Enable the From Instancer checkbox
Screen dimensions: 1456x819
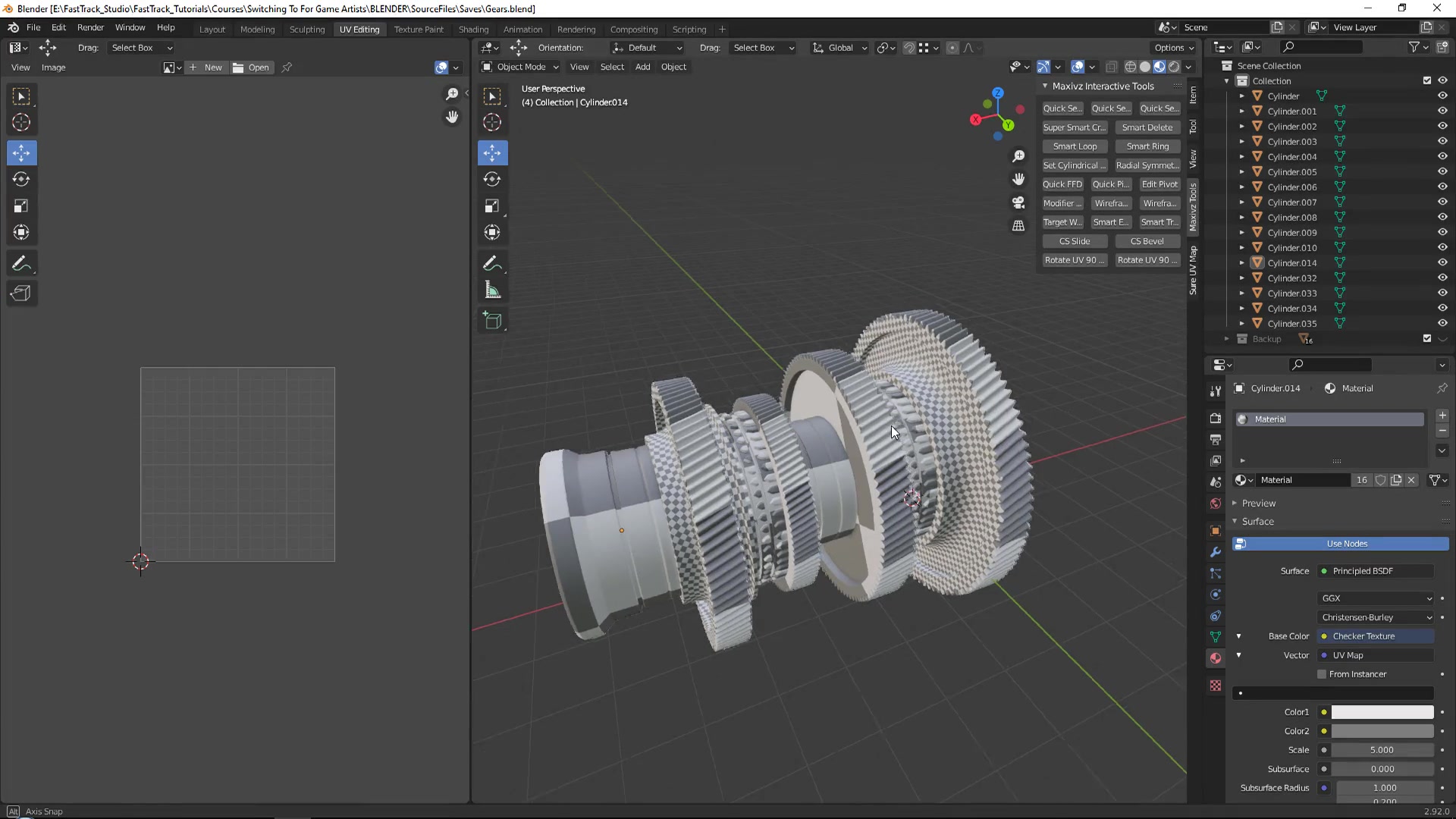1322,674
